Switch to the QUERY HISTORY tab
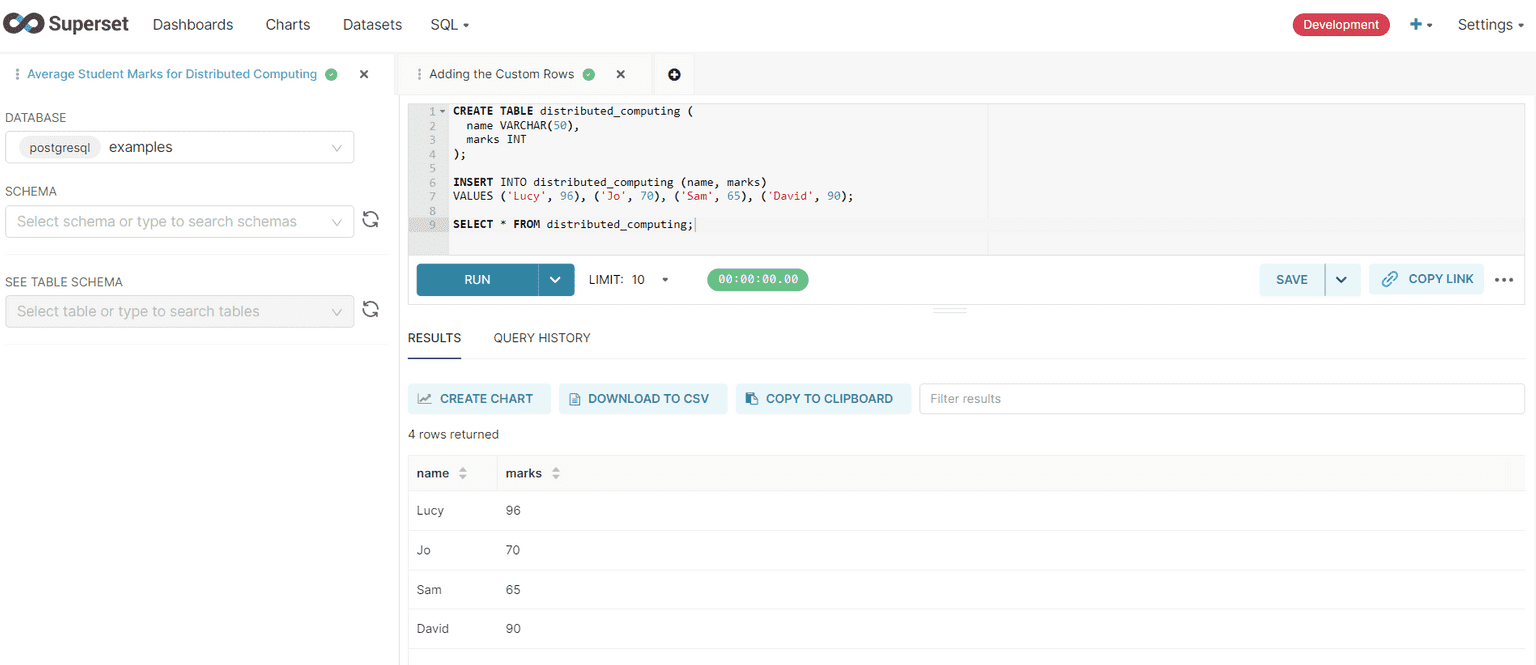Image resolution: width=1536 pixels, height=665 pixels. pyautogui.click(x=541, y=337)
